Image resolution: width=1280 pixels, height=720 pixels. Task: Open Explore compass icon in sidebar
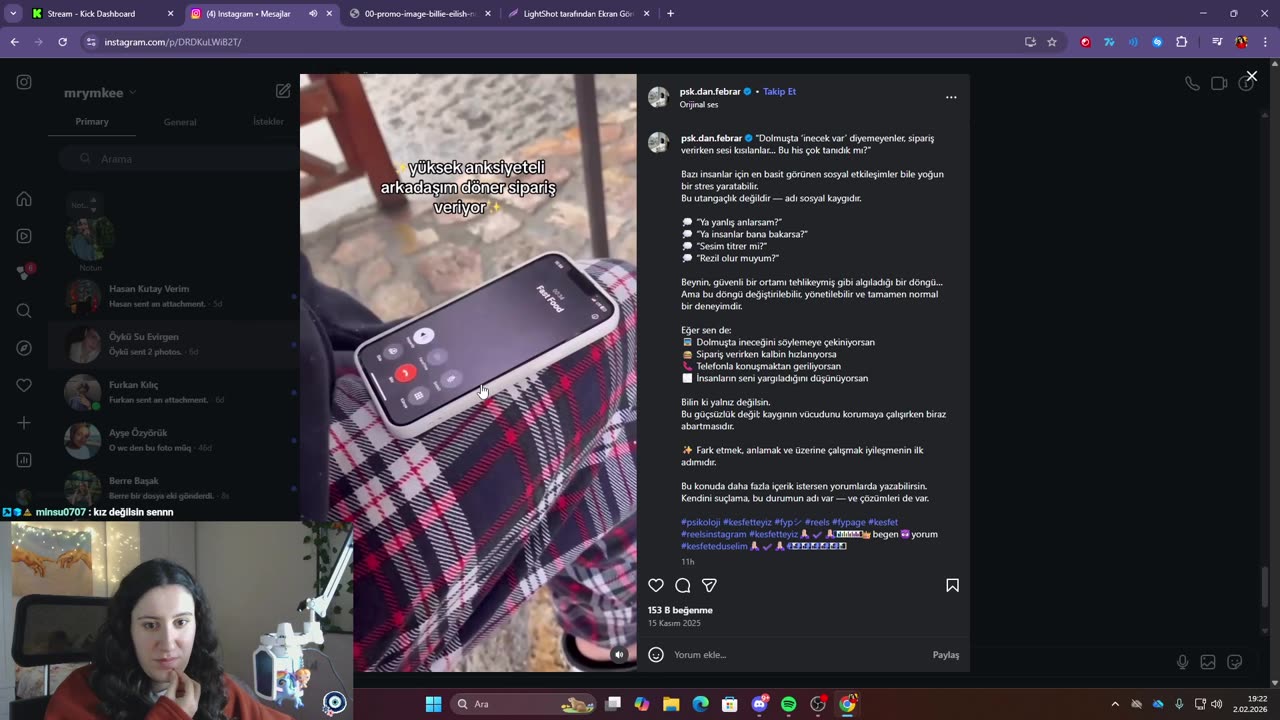tap(24, 348)
